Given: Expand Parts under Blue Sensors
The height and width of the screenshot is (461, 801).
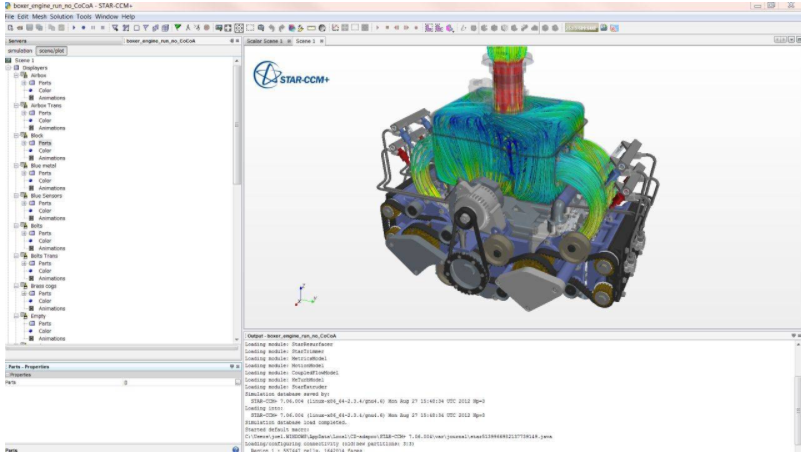Looking at the screenshot, I should coord(23,203).
